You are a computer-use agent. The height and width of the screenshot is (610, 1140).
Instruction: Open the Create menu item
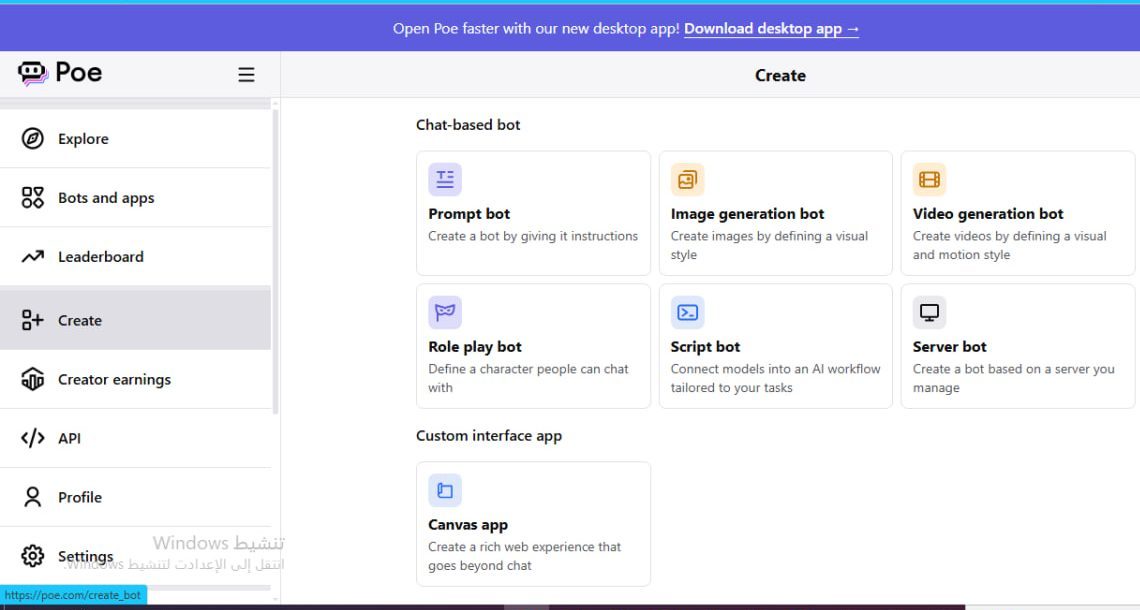point(80,320)
